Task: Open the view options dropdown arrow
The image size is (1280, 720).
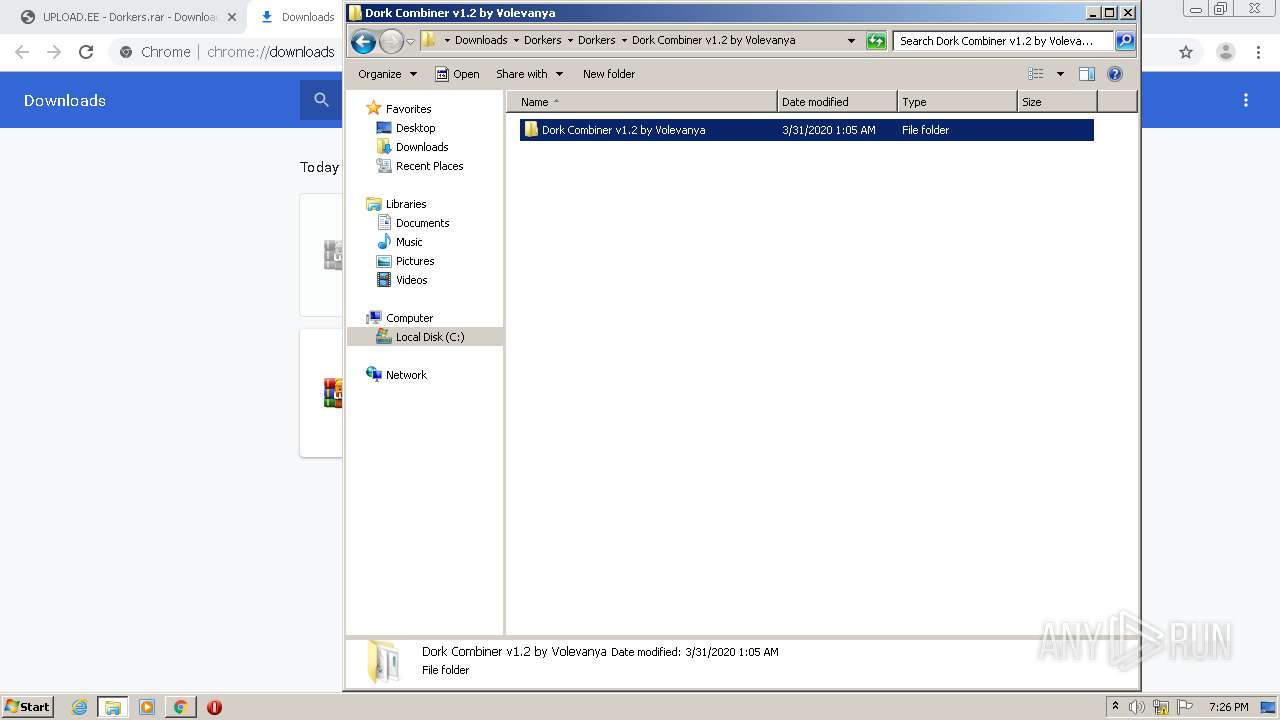Action: pos(1060,74)
